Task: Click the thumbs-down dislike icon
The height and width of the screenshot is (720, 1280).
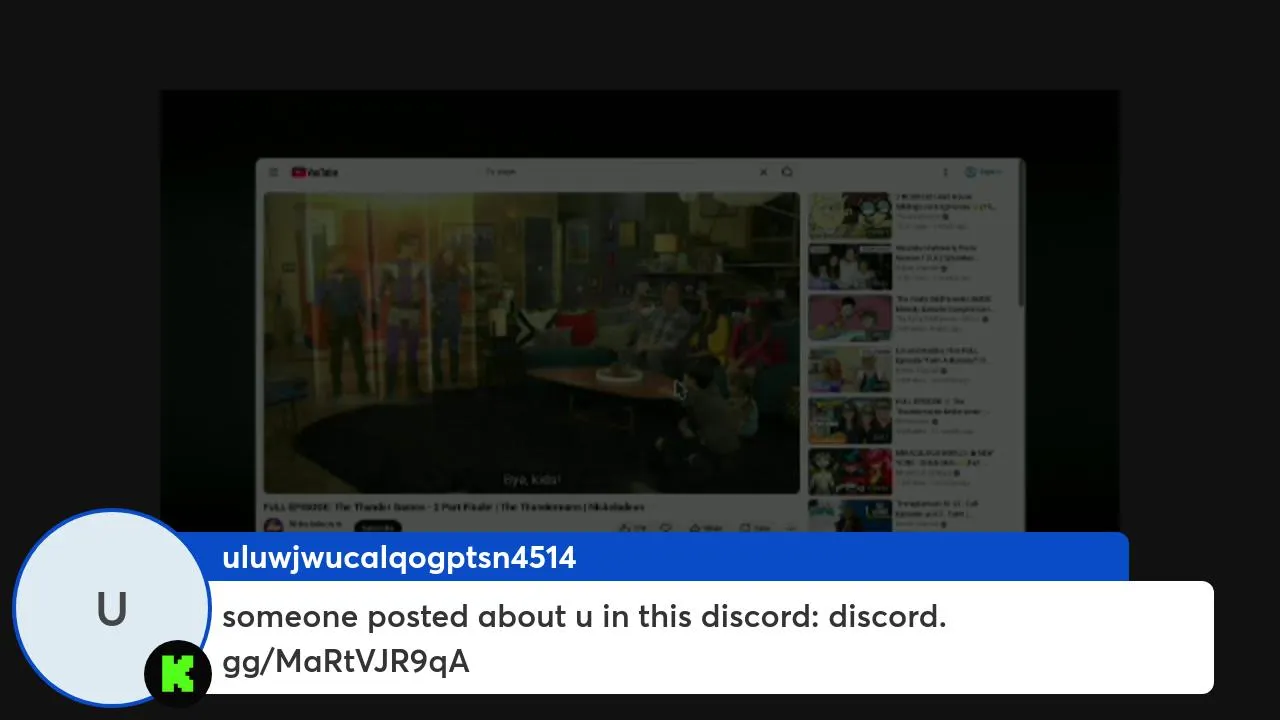Action: click(x=666, y=527)
